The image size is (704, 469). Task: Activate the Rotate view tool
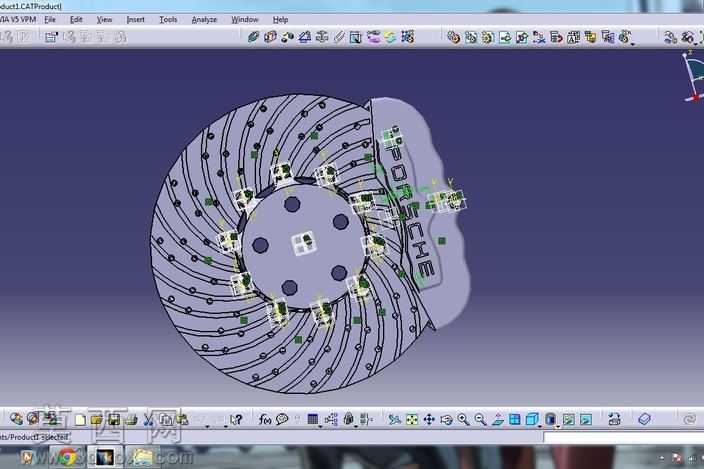(x=446, y=419)
